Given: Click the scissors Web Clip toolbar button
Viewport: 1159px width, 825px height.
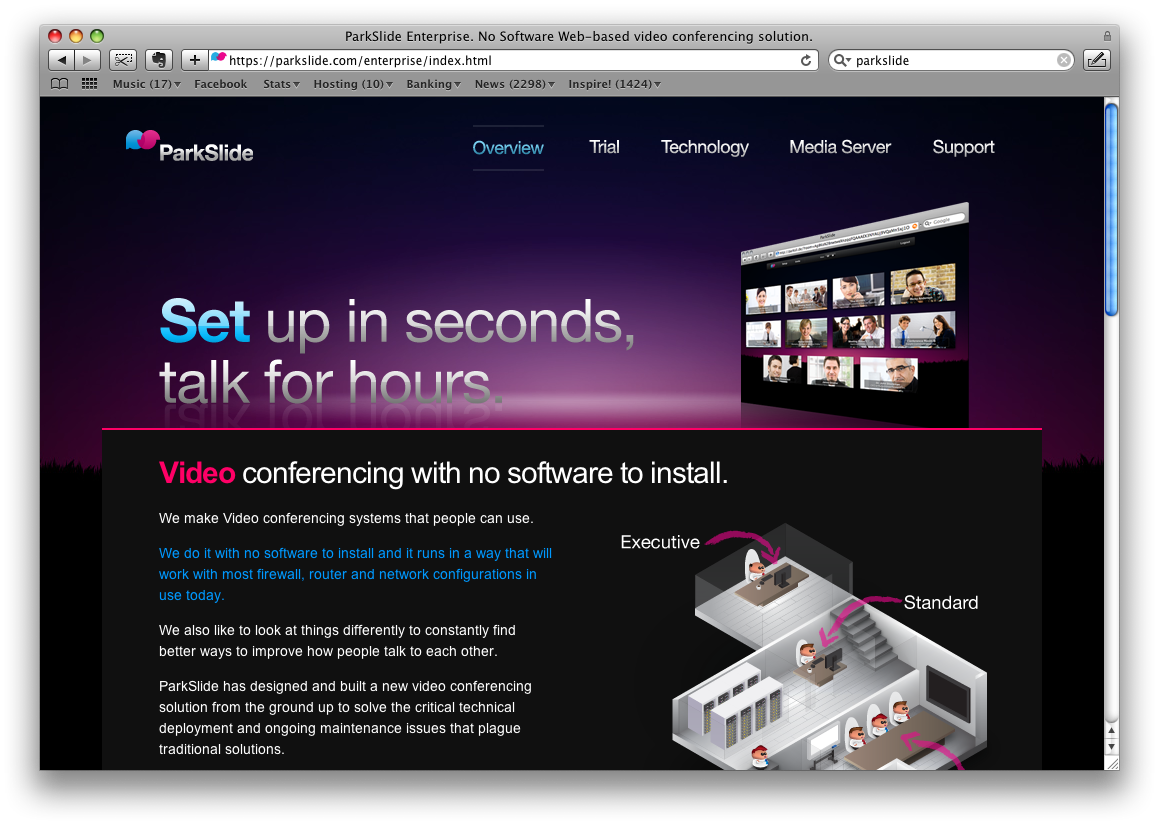Looking at the screenshot, I should (123, 60).
